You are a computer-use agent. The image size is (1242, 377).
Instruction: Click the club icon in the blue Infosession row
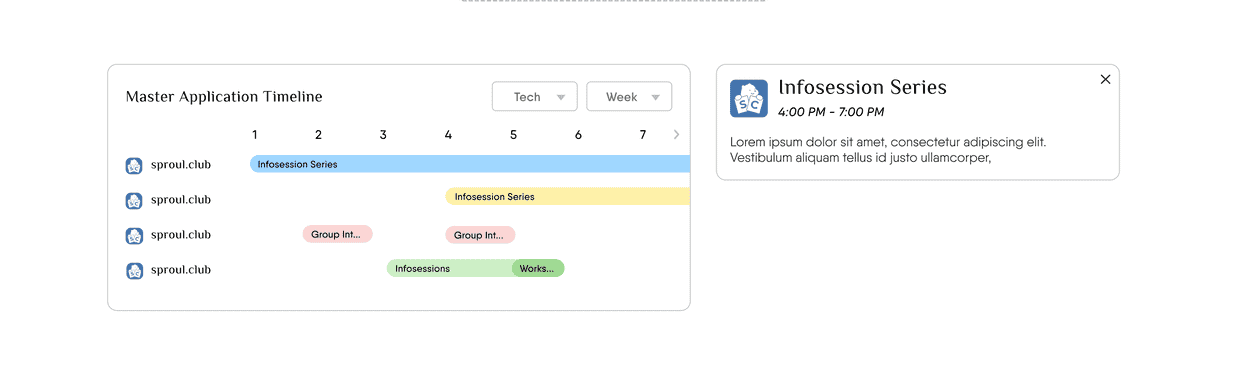134,166
